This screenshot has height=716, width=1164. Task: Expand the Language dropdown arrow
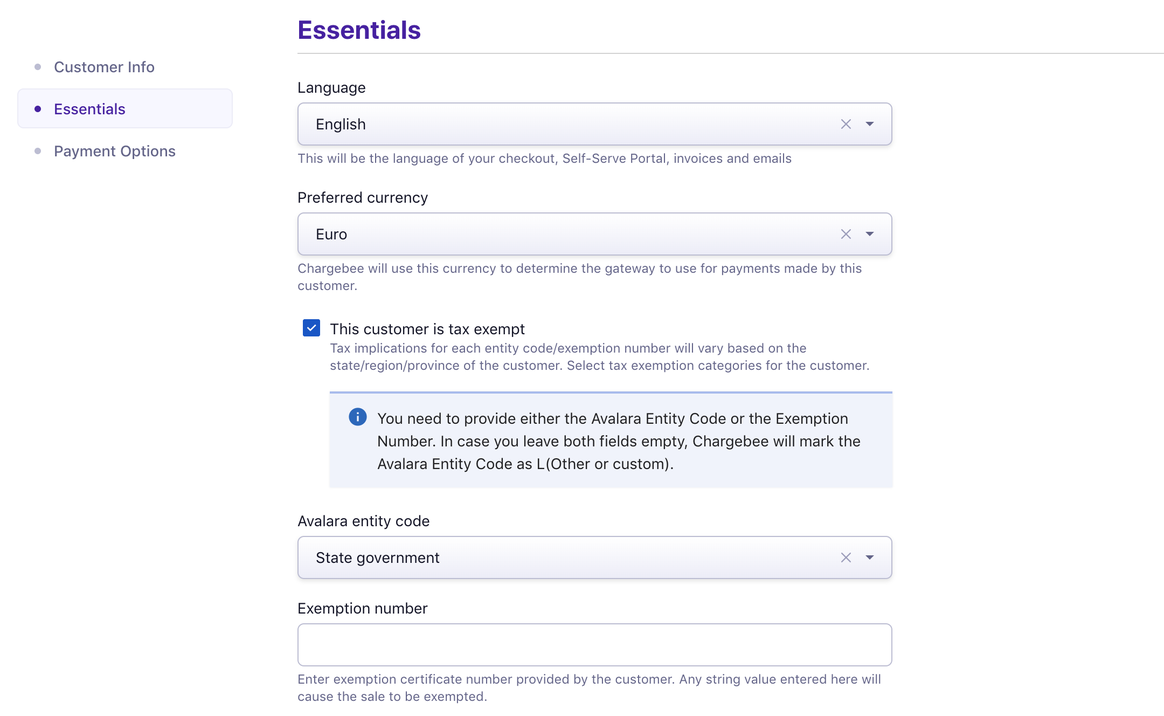tap(870, 124)
